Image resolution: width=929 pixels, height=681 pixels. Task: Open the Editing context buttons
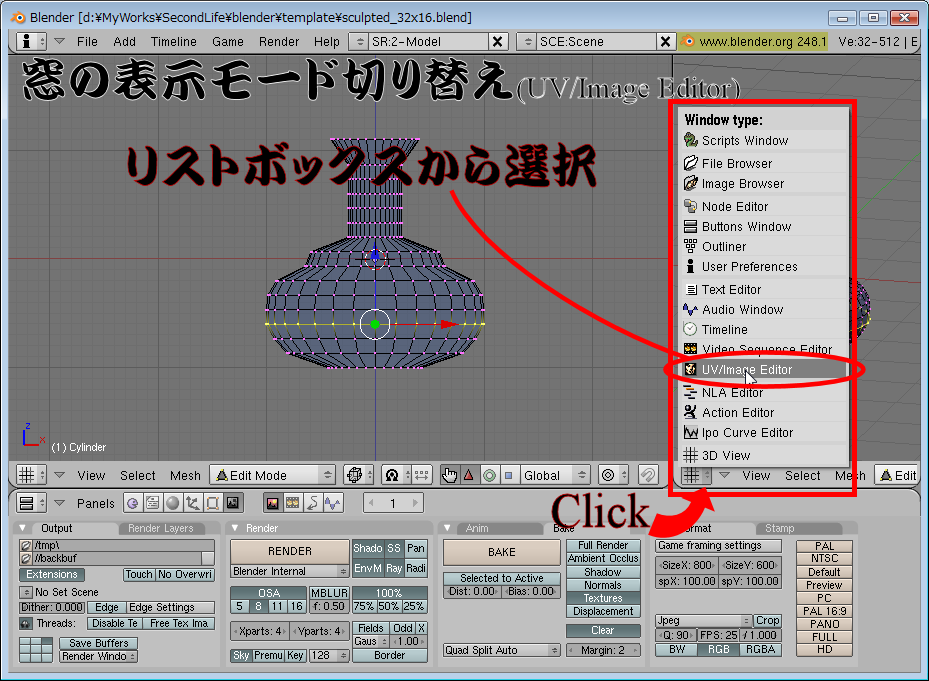pyautogui.click(x=213, y=503)
